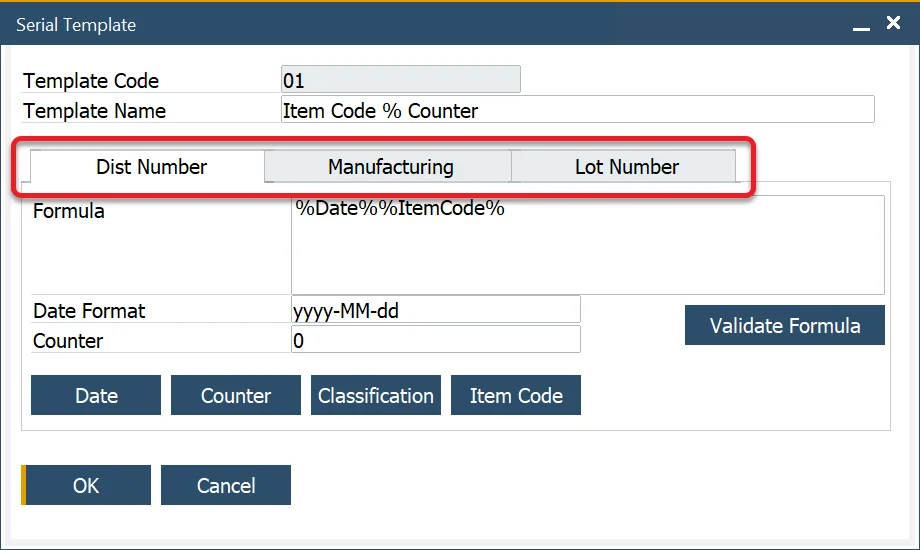Insert Date placeholder using Date button

(x=96, y=396)
